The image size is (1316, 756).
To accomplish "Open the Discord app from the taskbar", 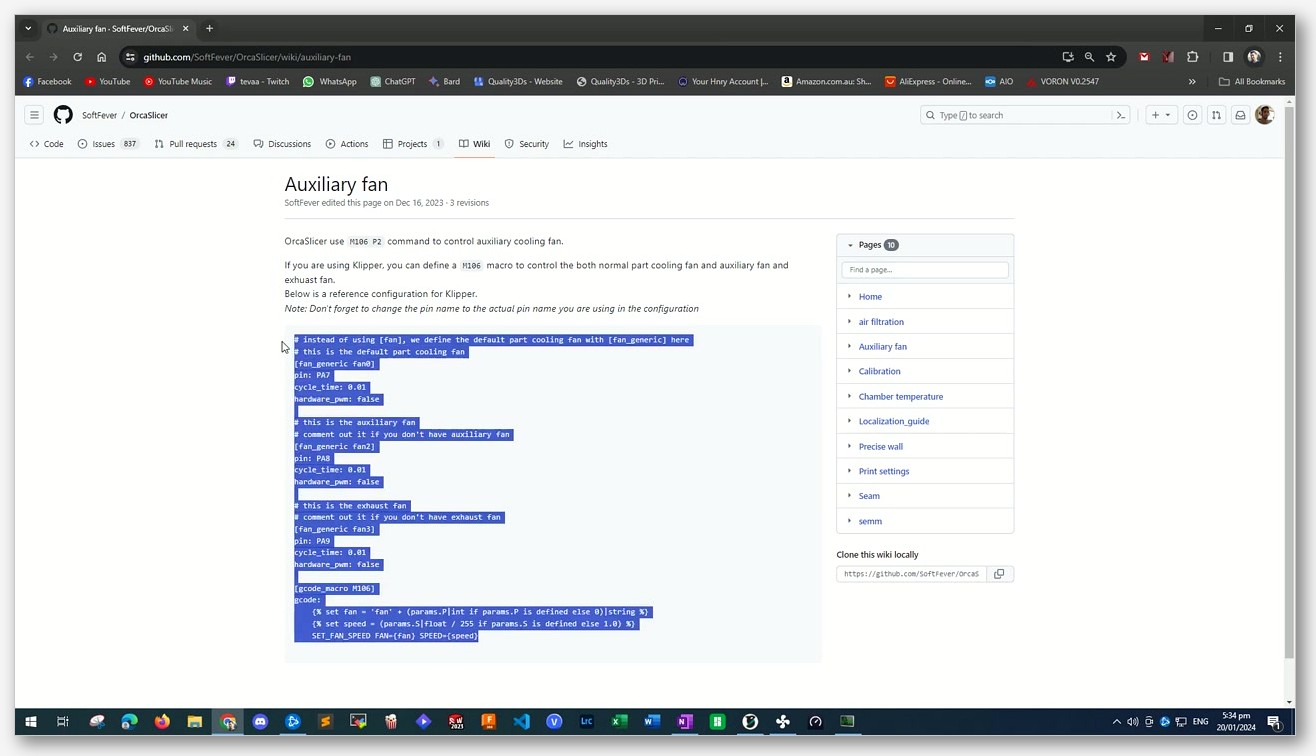I will click(x=261, y=721).
